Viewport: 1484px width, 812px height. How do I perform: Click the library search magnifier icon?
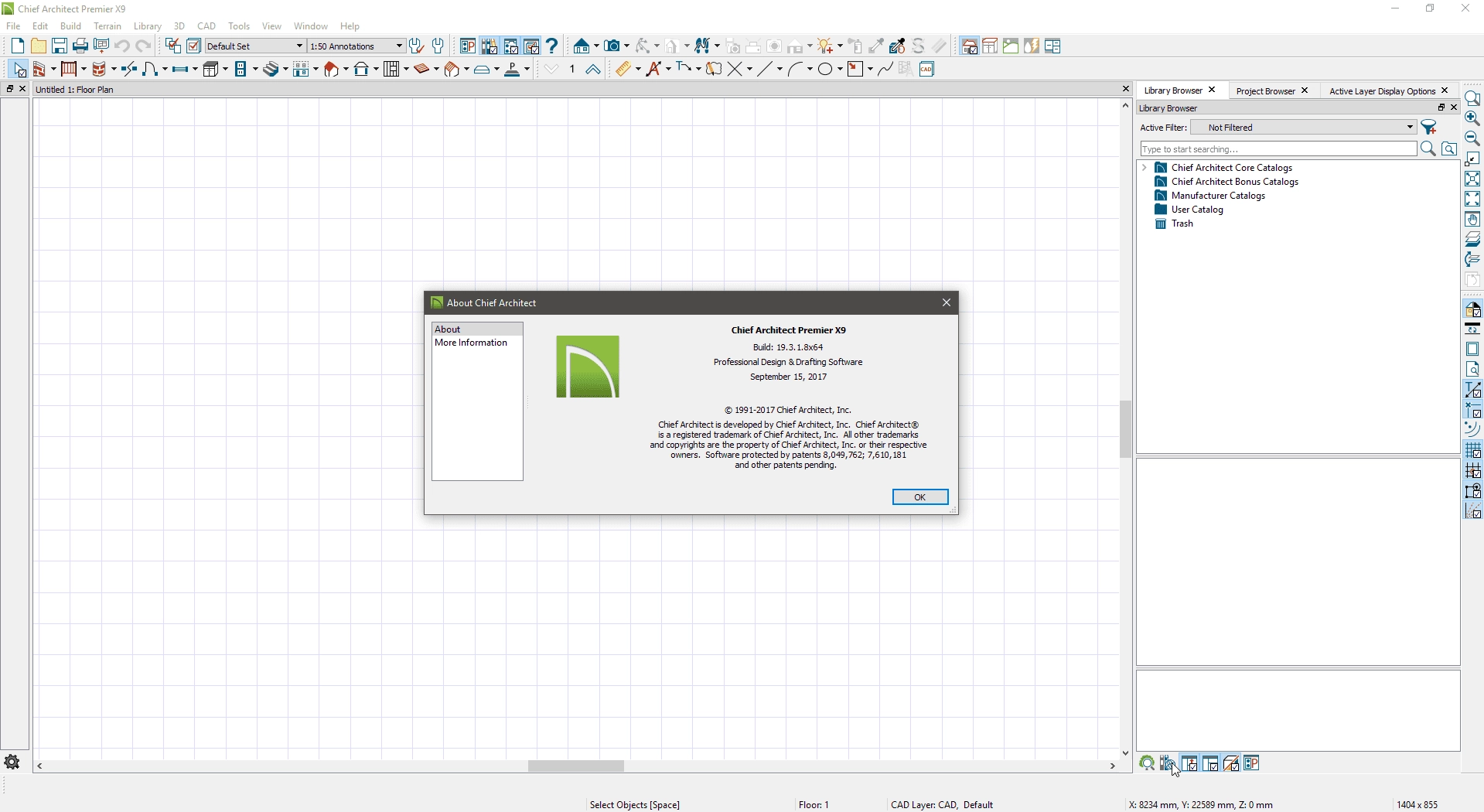pos(1428,149)
